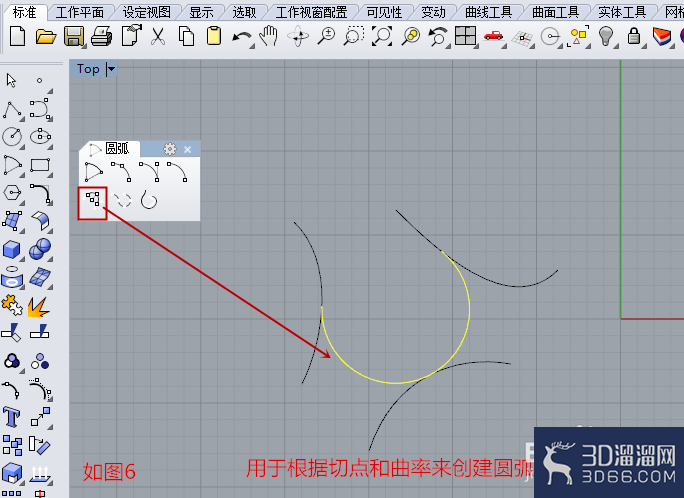This screenshot has height=498, width=684.
Task: Close the 圆弧 floating panel
Action: click(188, 150)
